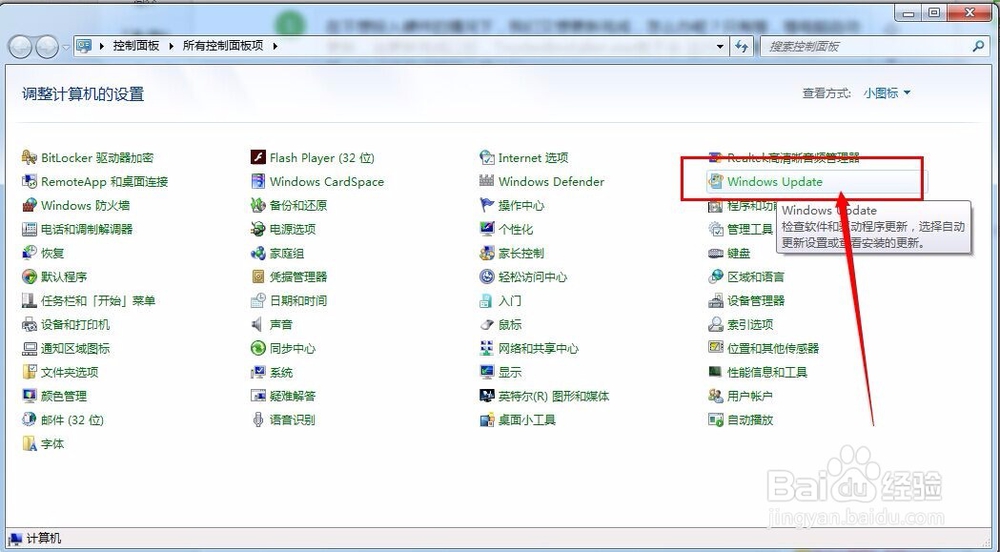This screenshot has height=552, width=1000.
Task: Open the 凭据管理器 icon
Action: click(258, 277)
